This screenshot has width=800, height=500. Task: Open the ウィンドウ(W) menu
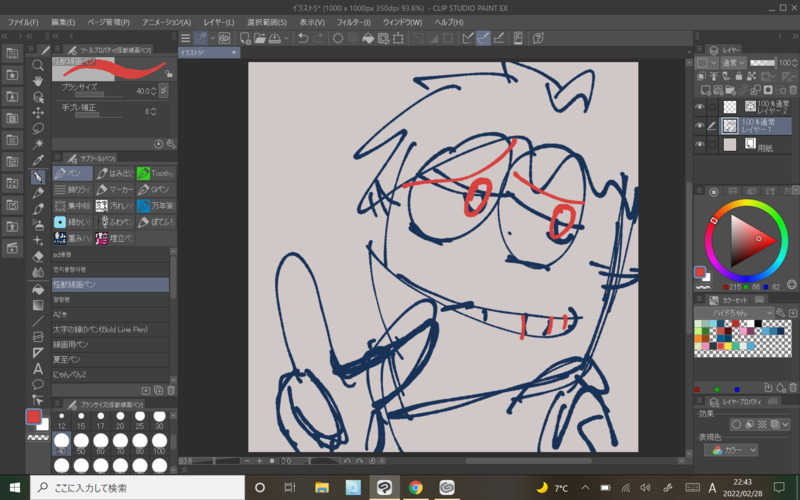tap(403, 22)
